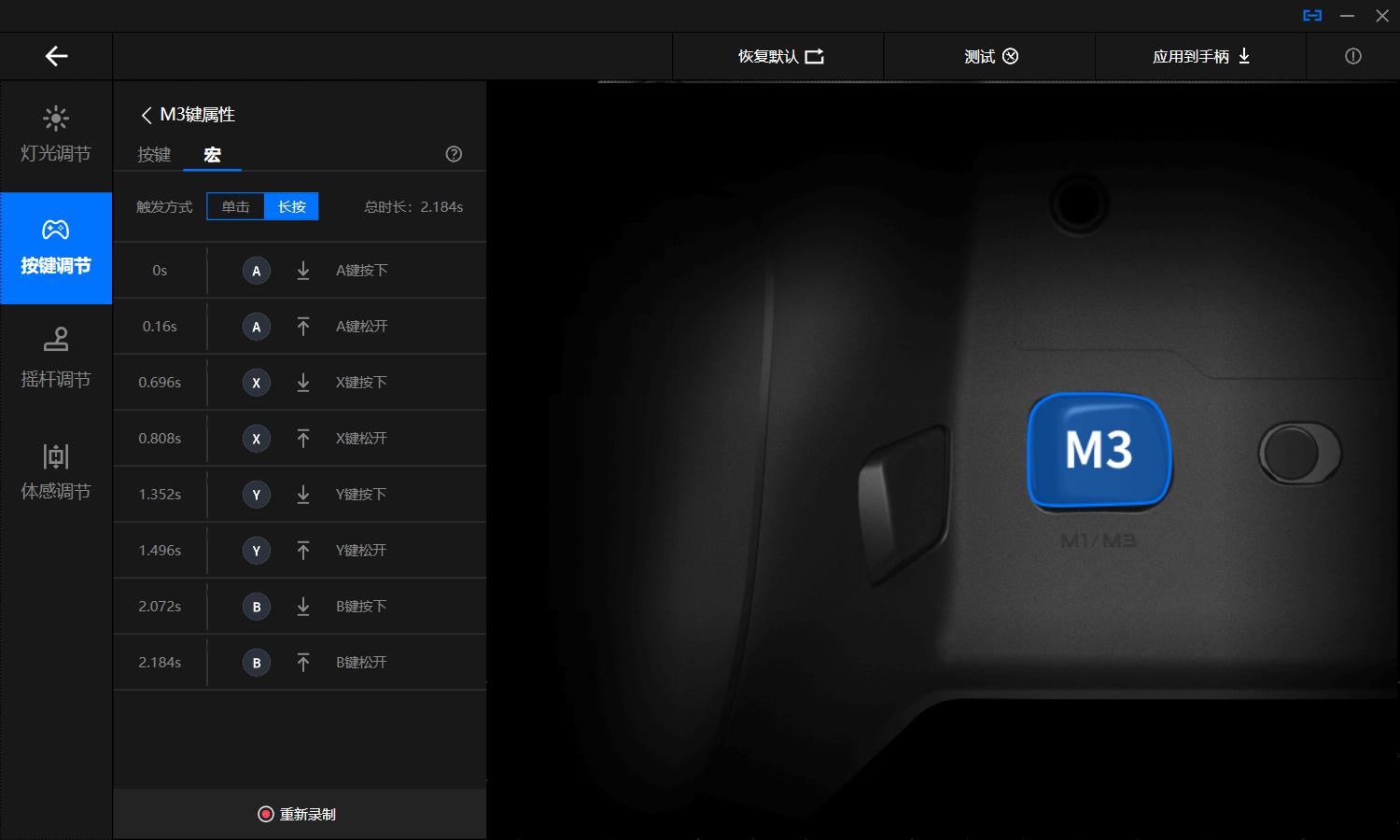Click press-down arrow in Y键按下 row
Screen dimensions: 1400x840
click(x=303, y=495)
